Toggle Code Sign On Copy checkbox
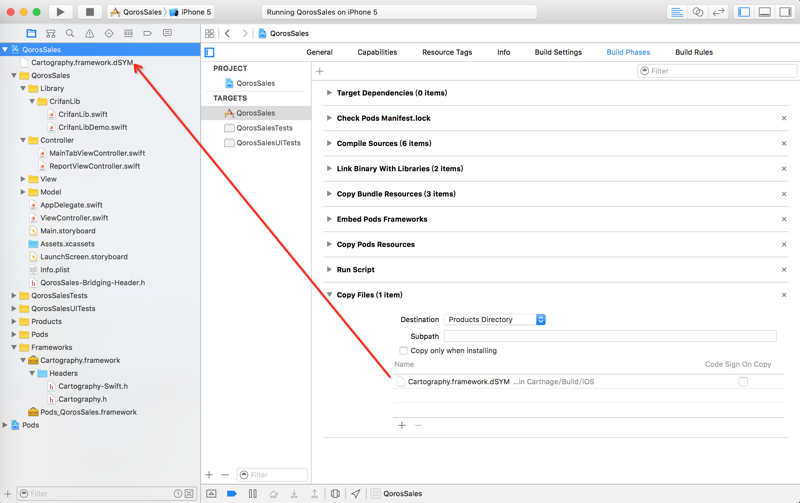 [743, 382]
